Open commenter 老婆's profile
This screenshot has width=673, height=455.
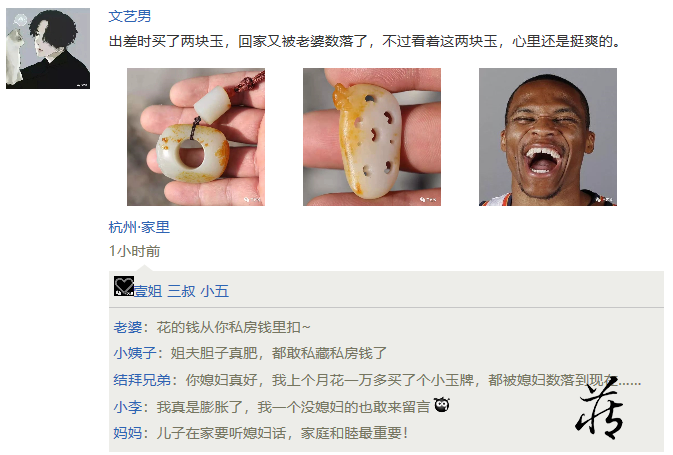[127, 328]
